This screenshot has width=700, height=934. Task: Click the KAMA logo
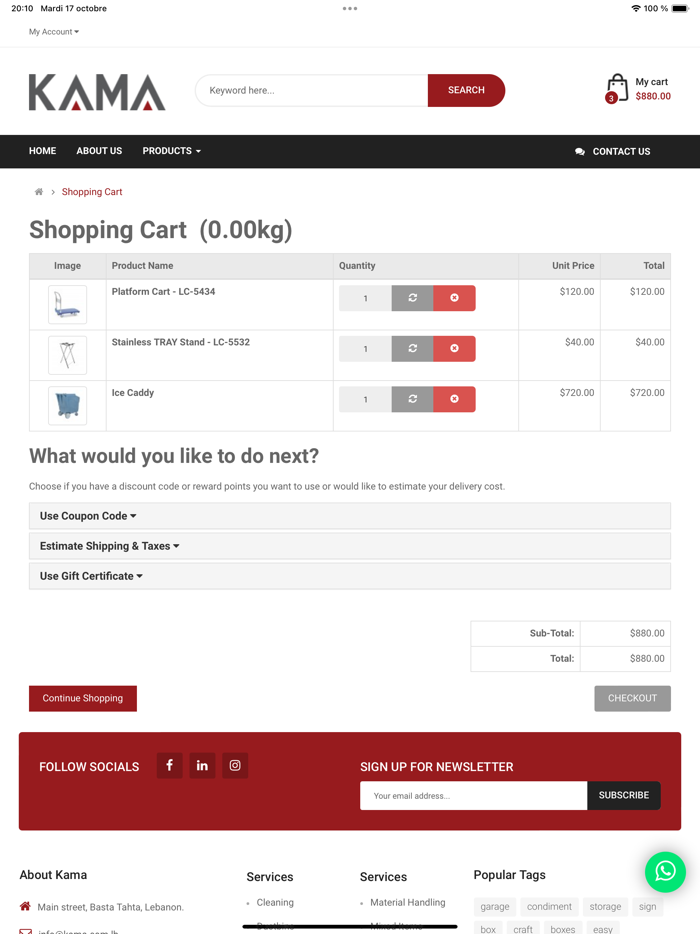[x=97, y=92]
